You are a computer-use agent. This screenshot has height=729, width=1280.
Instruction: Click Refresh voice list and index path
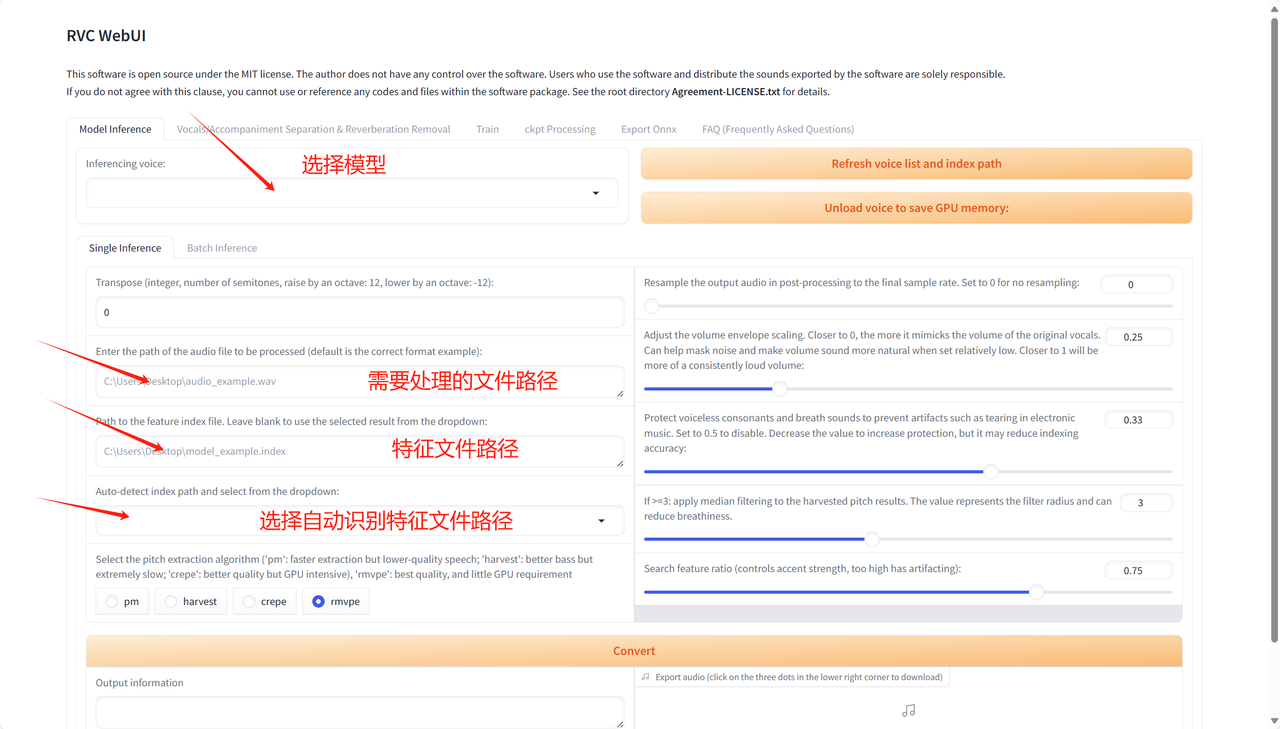coord(916,164)
